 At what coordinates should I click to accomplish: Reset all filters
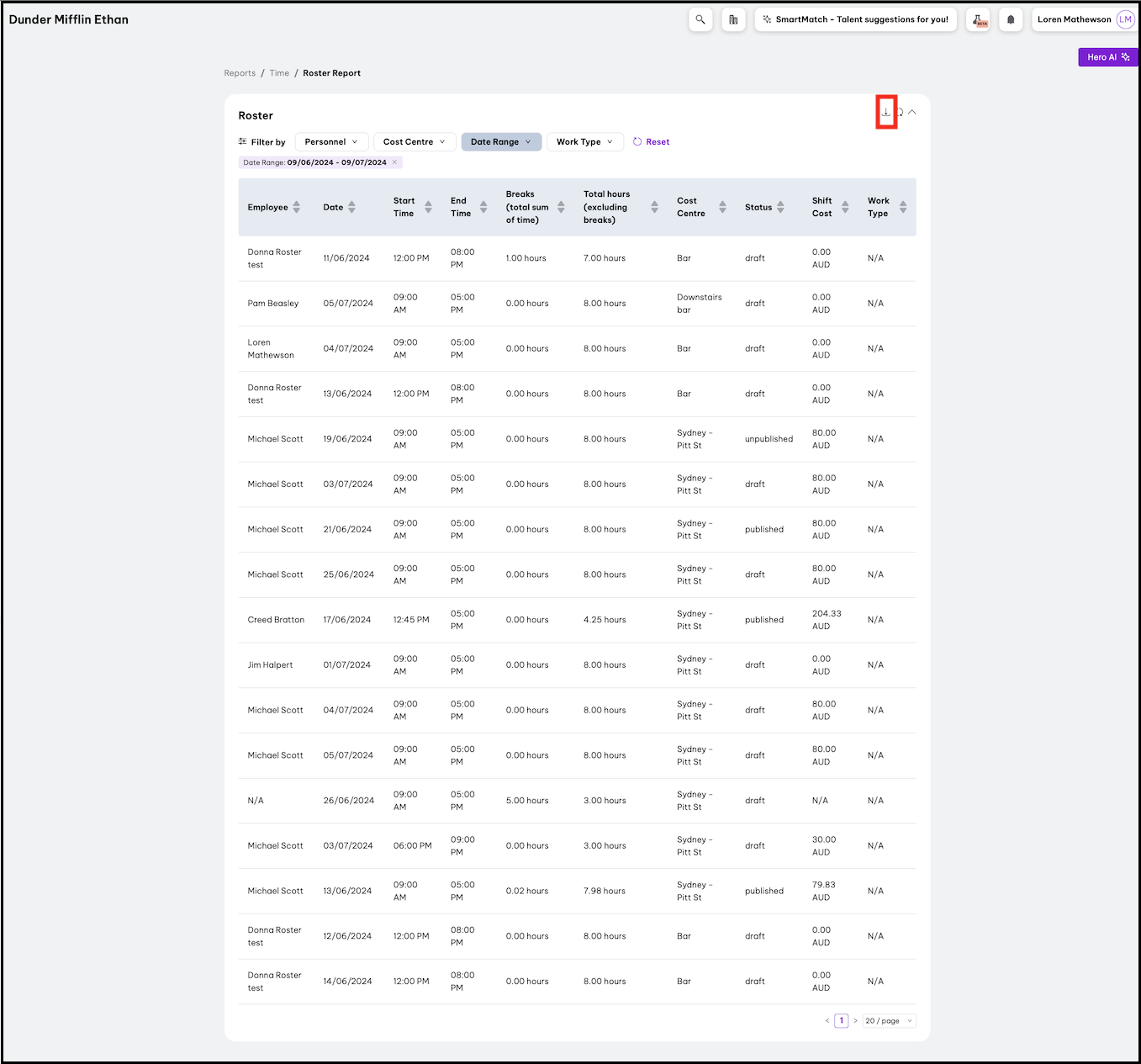point(652,142)
